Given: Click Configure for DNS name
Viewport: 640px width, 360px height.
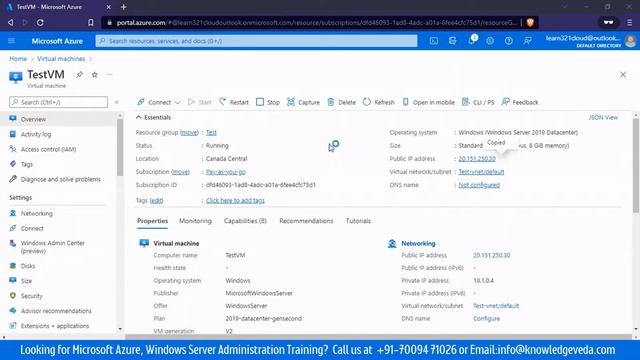Looking at the screenshot, I should click(486, 318).
